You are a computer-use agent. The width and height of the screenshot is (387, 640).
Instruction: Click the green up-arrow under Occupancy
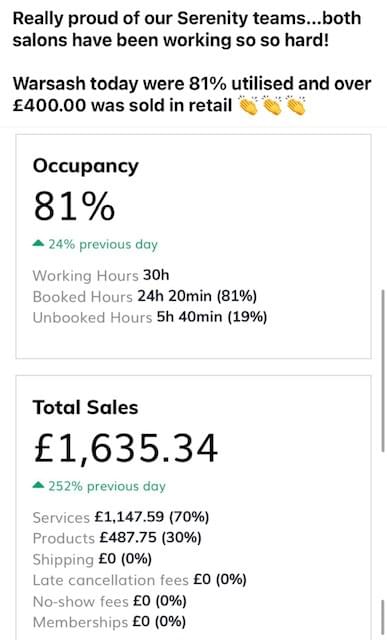tap(38, 244)
